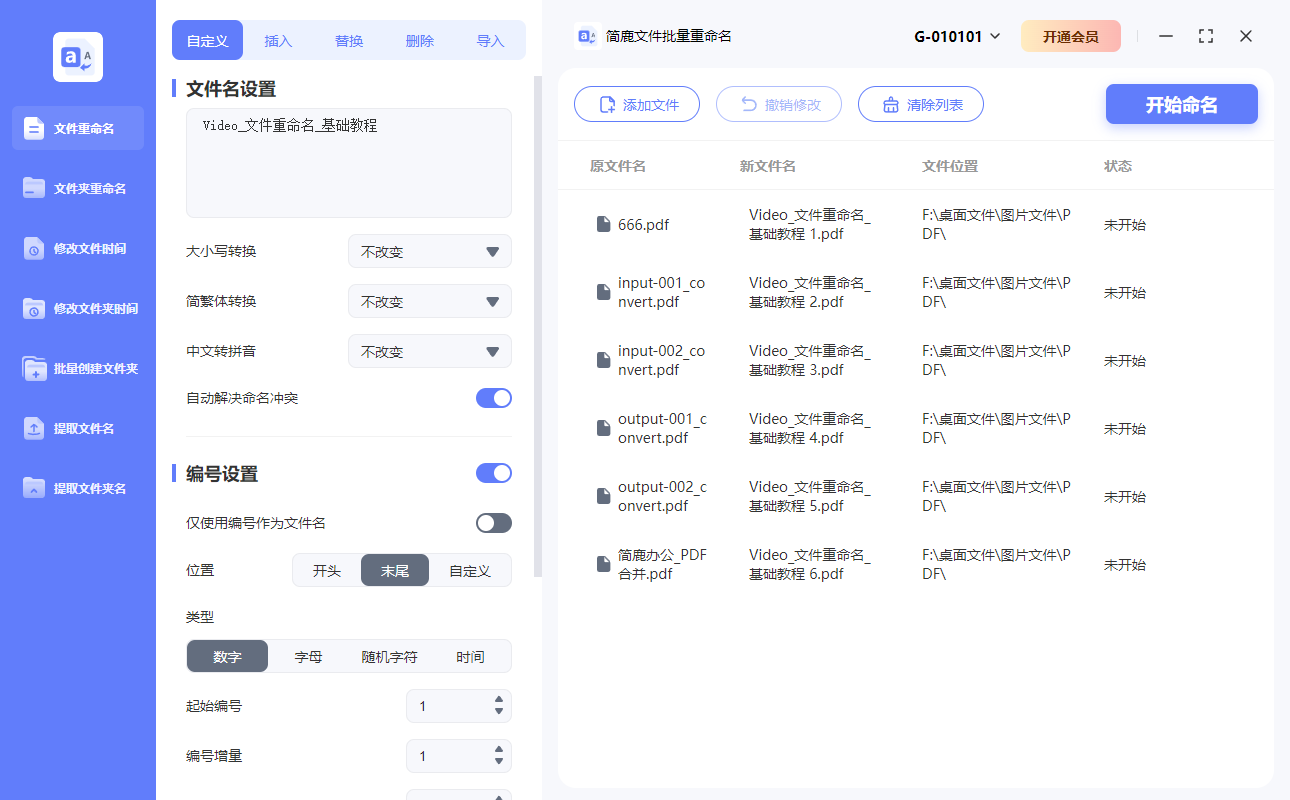The width and height of the screenshot is (1290, 800).
Task: Click the 开始命名 button
Action: point(1181,103)
